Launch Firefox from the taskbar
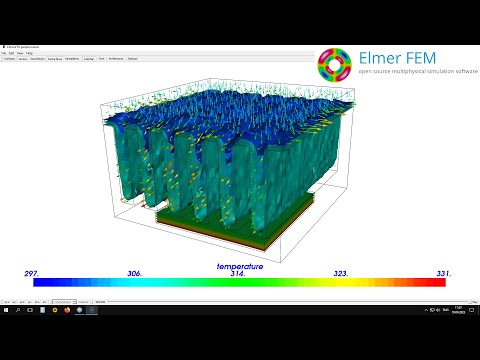Image resolution: width=480 pixels, height=360 pixels. click(x=67, y=310)
